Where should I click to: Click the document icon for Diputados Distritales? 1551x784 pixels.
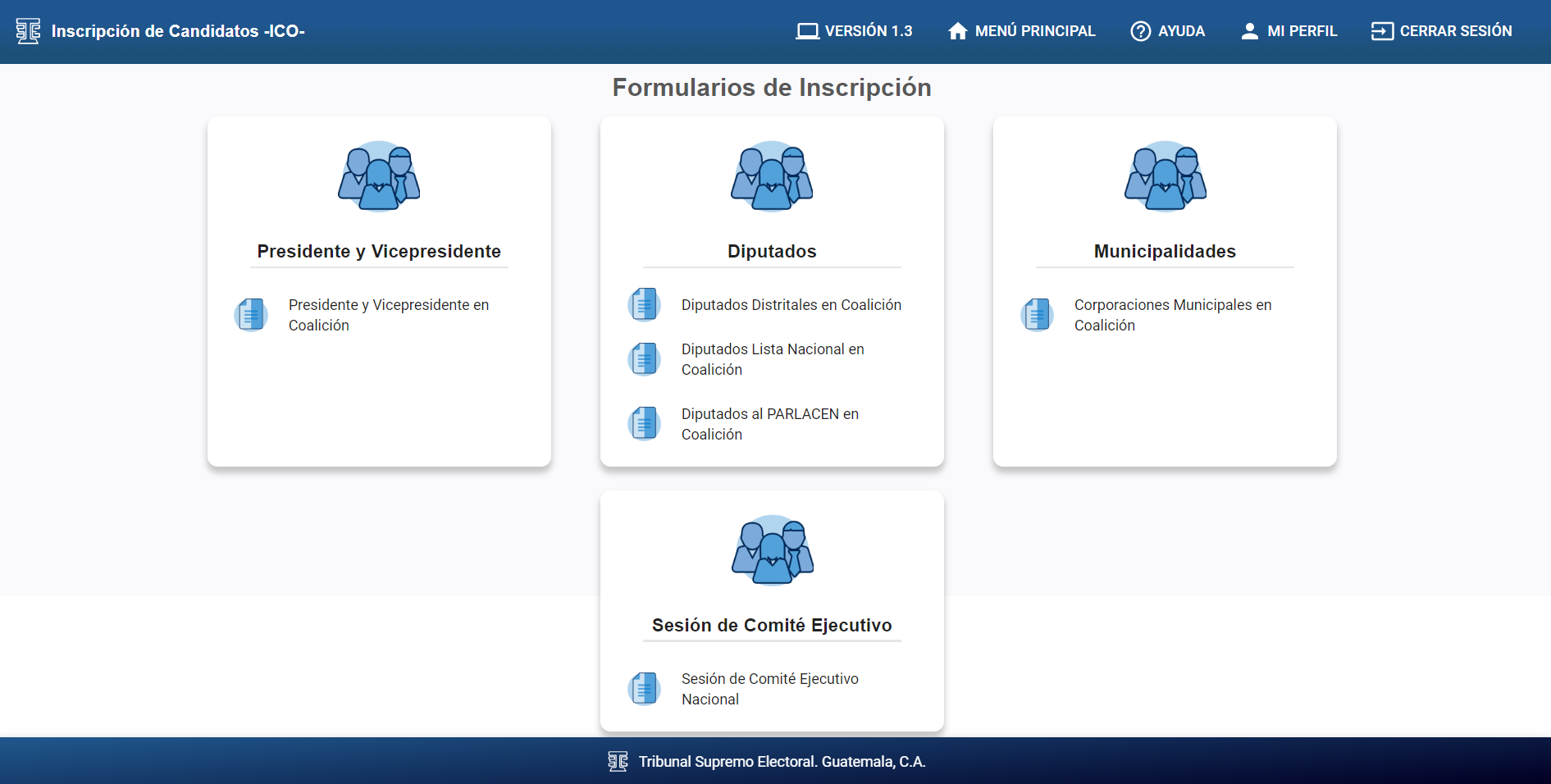(644, 305)
